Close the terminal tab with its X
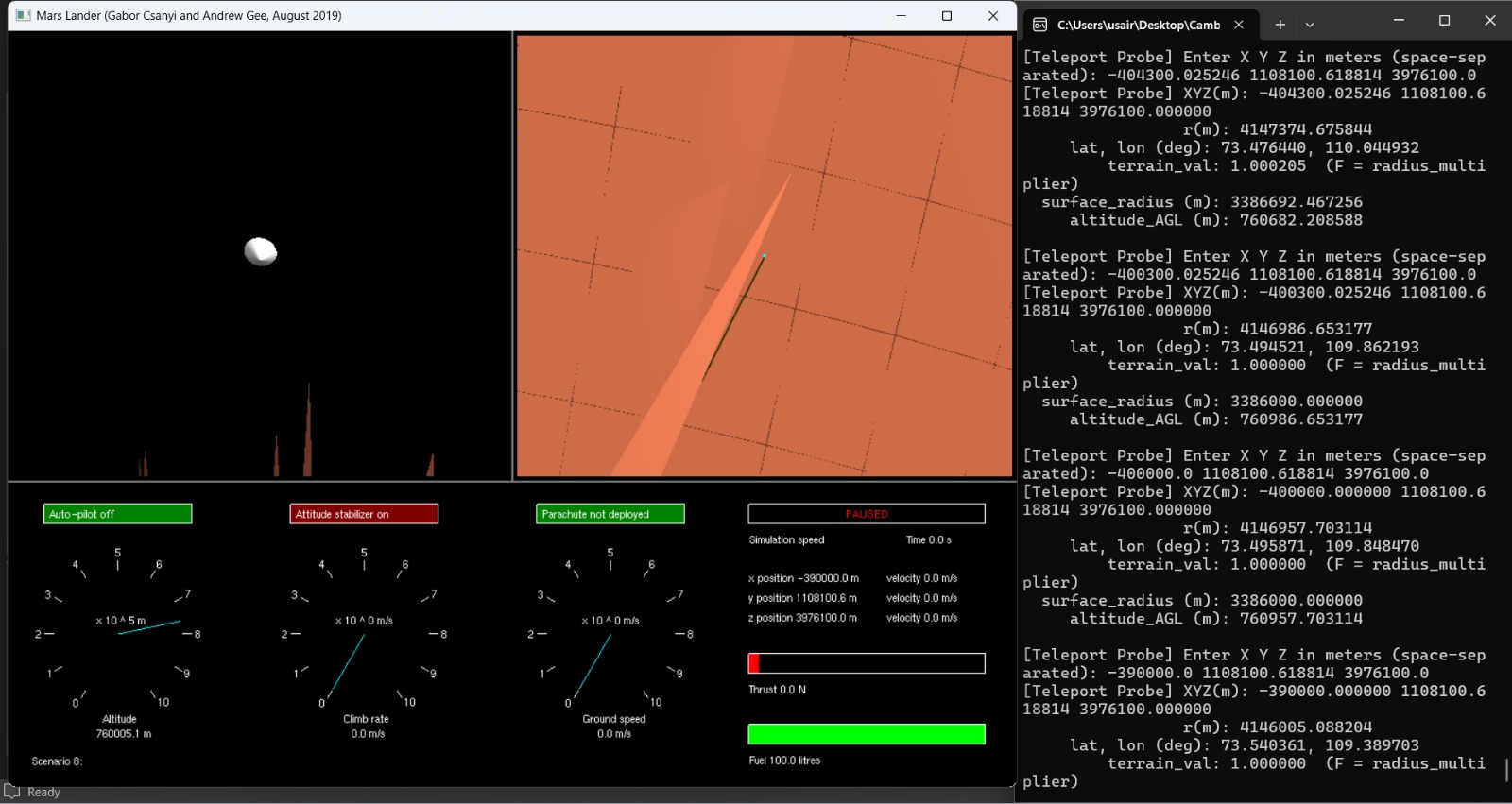The width and height of the screenshot is (1512, 804). 1239,25
